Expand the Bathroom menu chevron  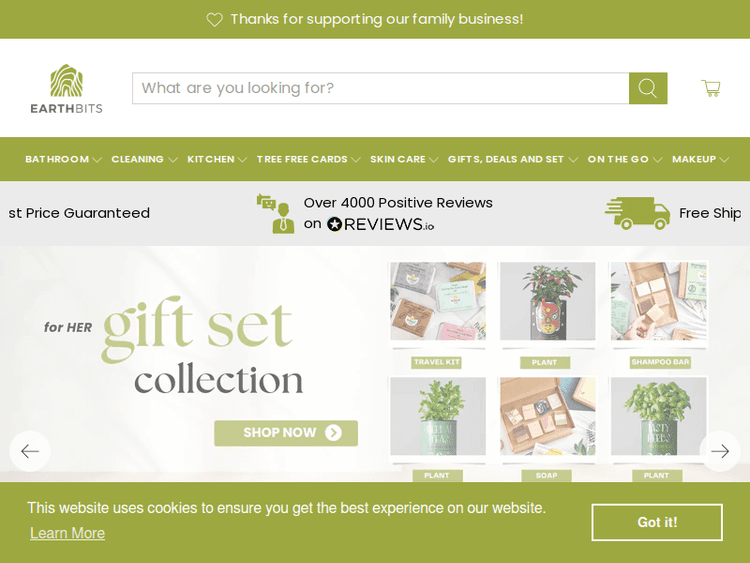click(x=97, y=160)
